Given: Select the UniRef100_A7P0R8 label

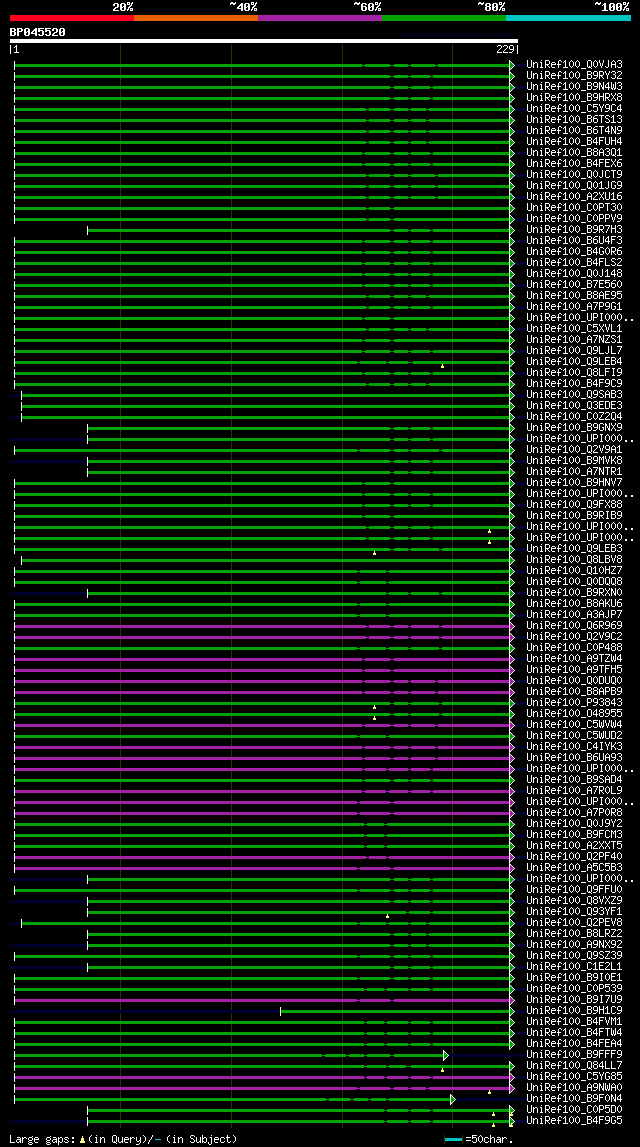Looking at the screenshot, I should point(574,812).
